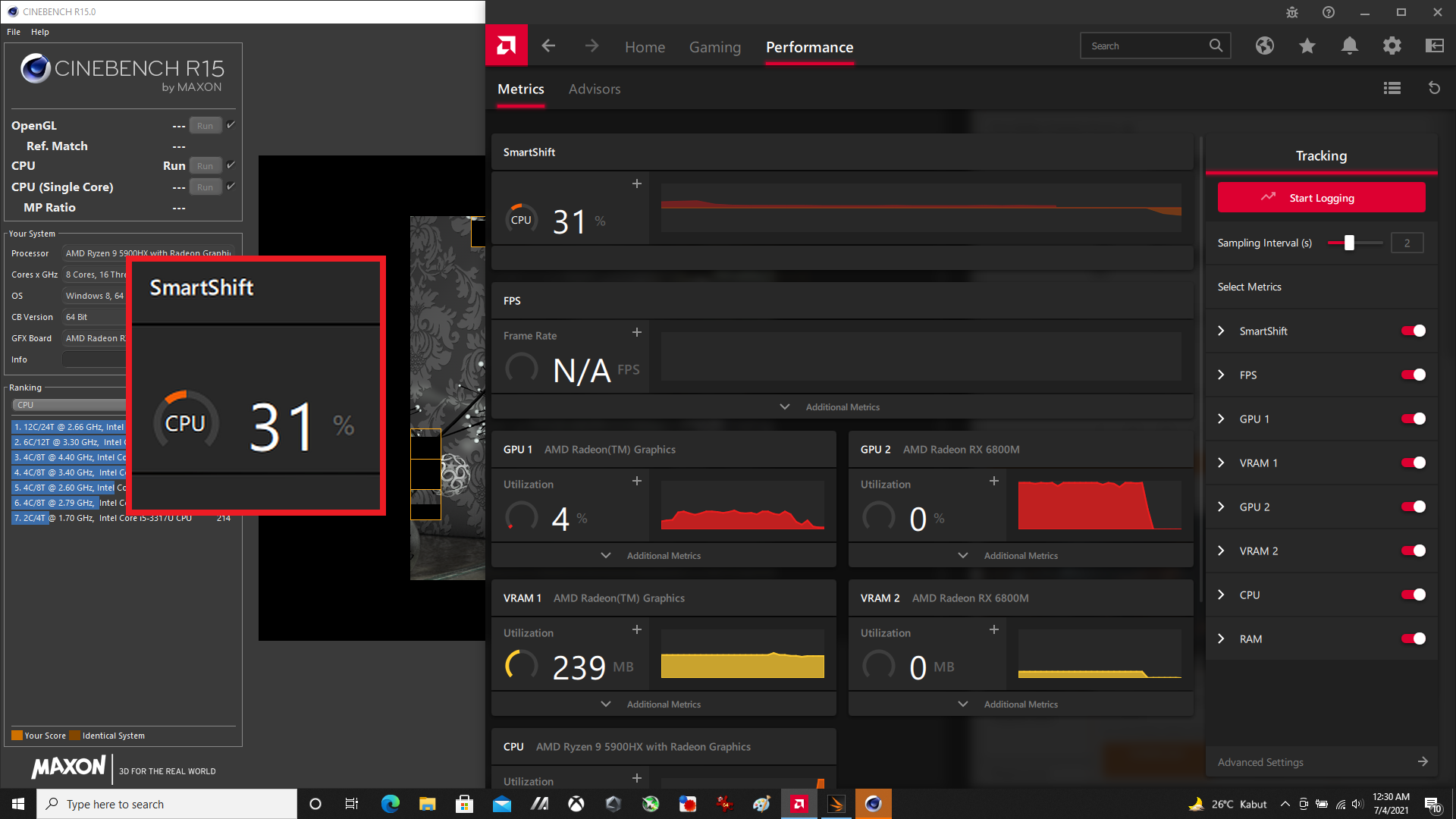Open the web browser globe icon
This screenshot has width=1456, height=819.
[x=1264, y=46]
